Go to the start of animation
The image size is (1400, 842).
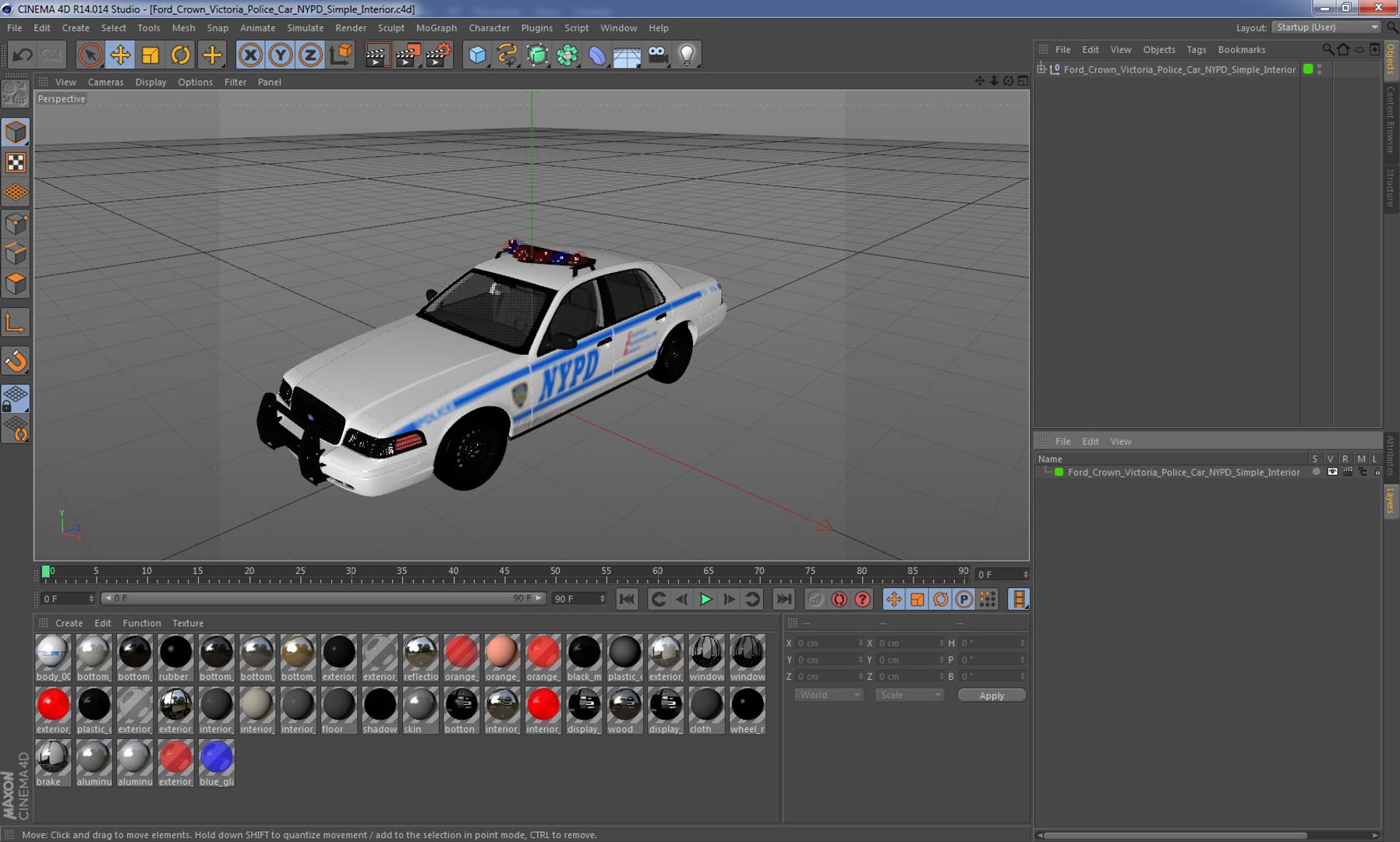tap(626, 599)
